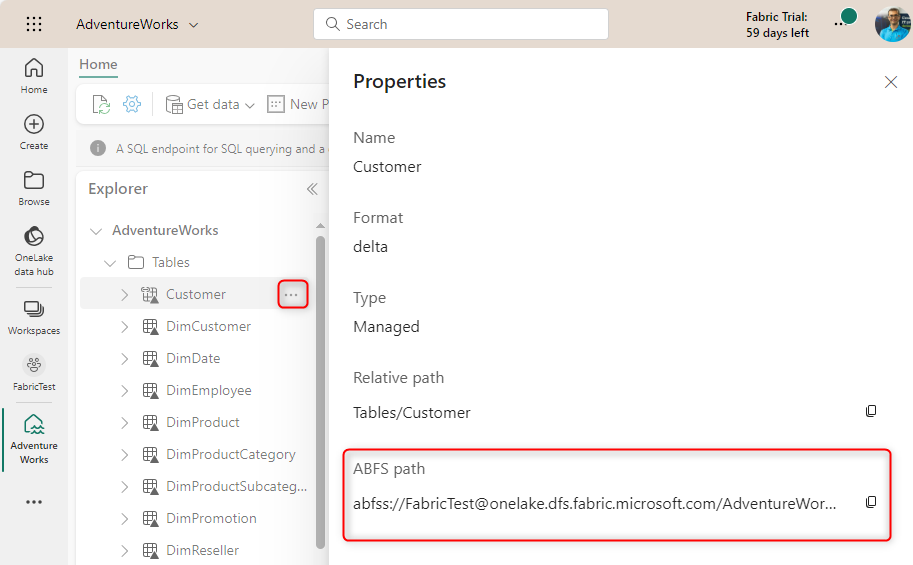Click the Search box
The image size is (913, 565).
(460, 24)
